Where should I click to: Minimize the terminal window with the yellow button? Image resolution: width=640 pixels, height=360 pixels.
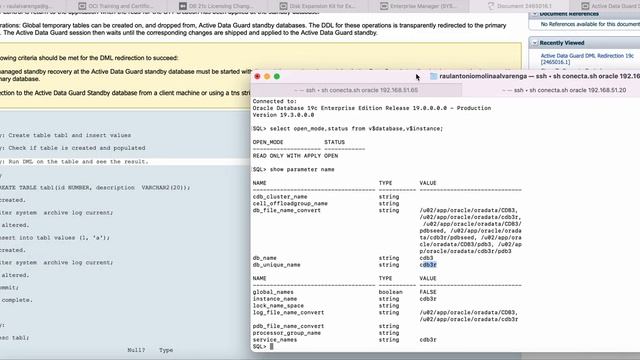(267, 76)
